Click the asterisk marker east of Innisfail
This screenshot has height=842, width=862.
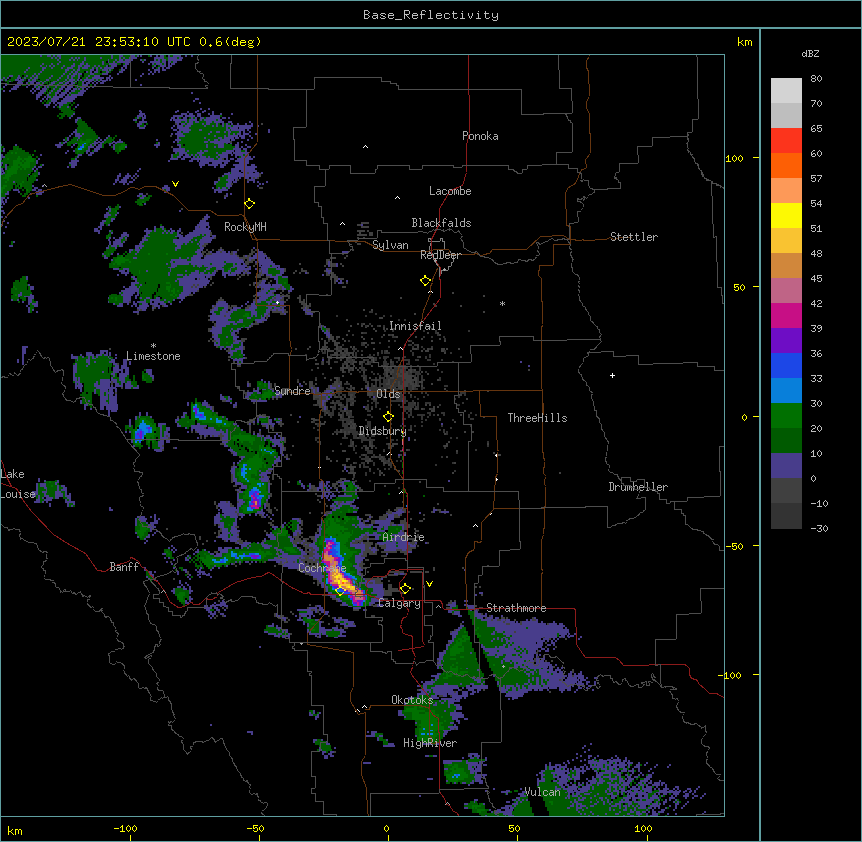[x=502, y=303]
